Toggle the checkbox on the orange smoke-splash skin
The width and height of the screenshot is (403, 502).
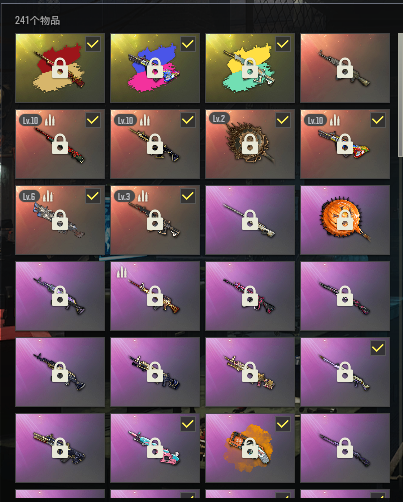(x=283, y=424)
